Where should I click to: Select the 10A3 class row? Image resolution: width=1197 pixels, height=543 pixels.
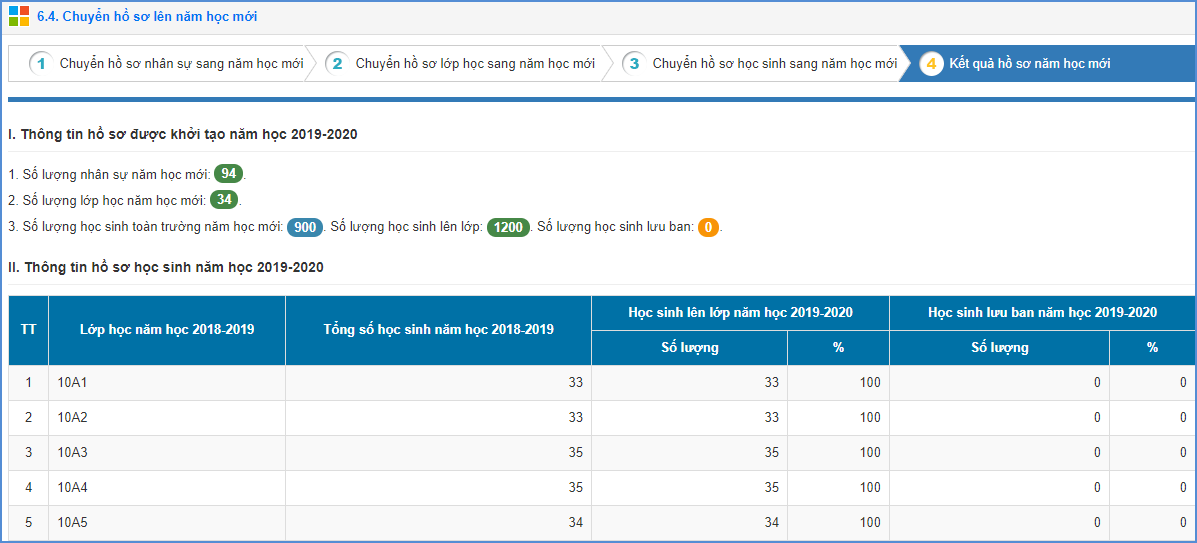[73, 452]
